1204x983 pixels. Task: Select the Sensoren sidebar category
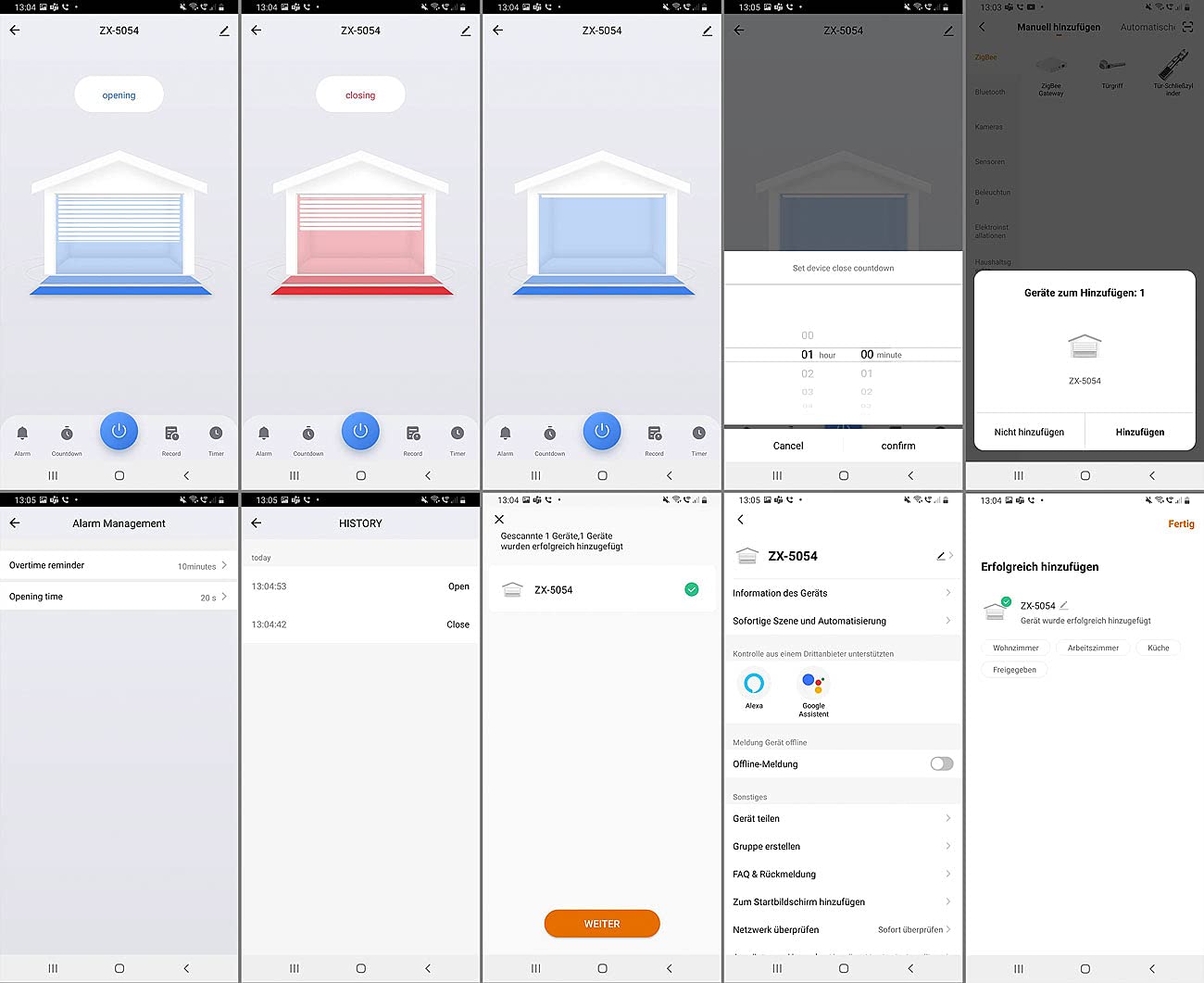coord(990,162)
